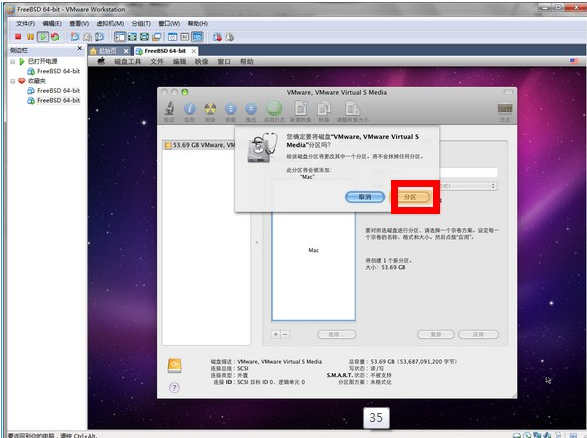Collapse the Powered On tree group
Viewport: 587px width, 438px height.
click(x=13, y=61)
